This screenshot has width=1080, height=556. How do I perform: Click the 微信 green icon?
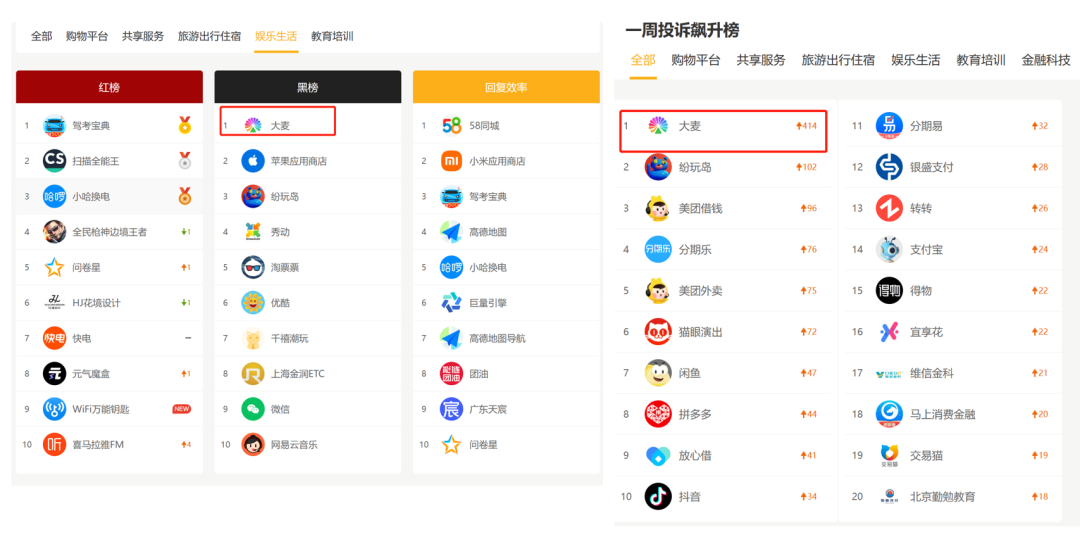coord(253,409)
